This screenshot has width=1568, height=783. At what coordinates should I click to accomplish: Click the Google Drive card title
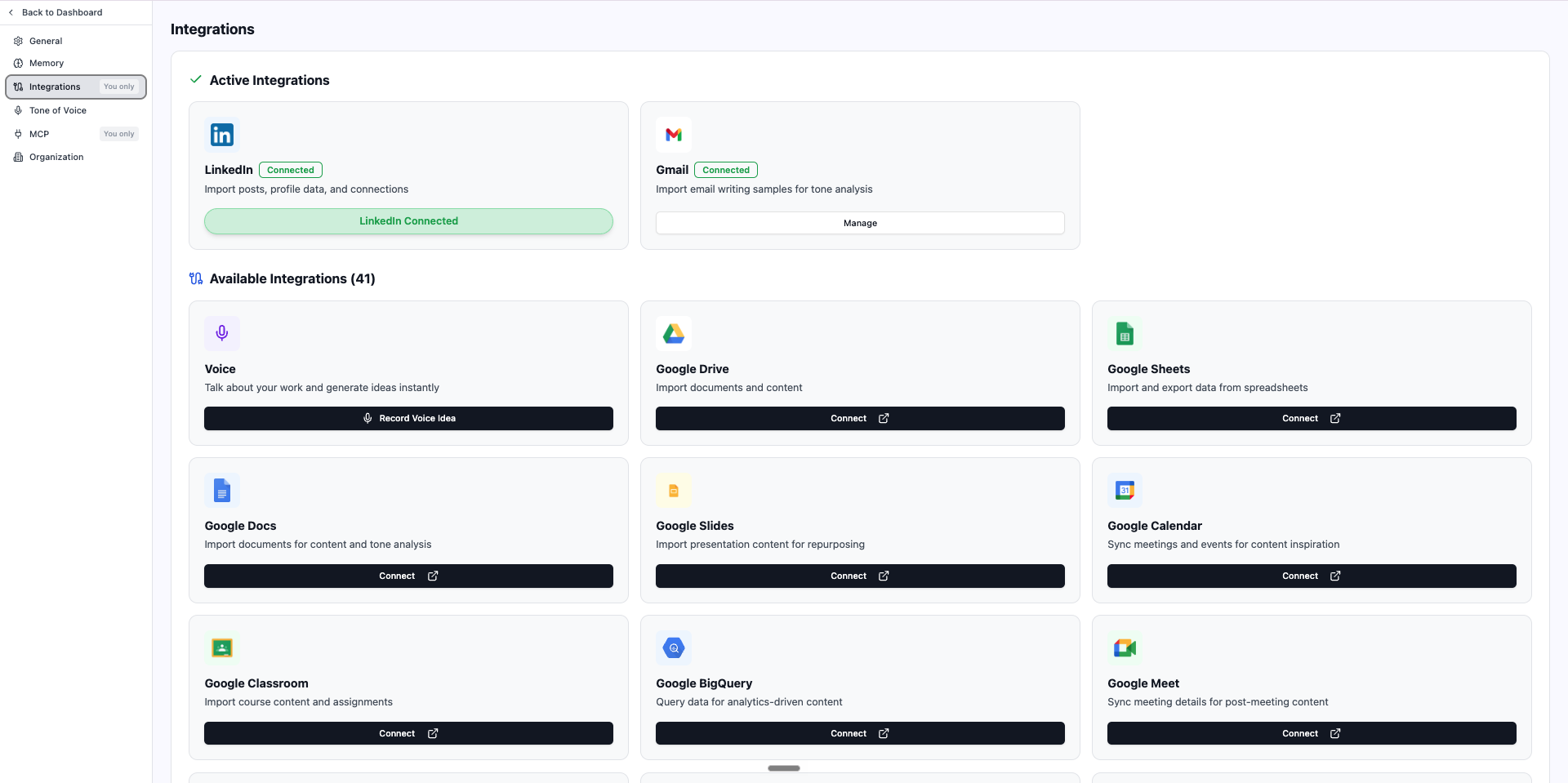pos(693,369)
